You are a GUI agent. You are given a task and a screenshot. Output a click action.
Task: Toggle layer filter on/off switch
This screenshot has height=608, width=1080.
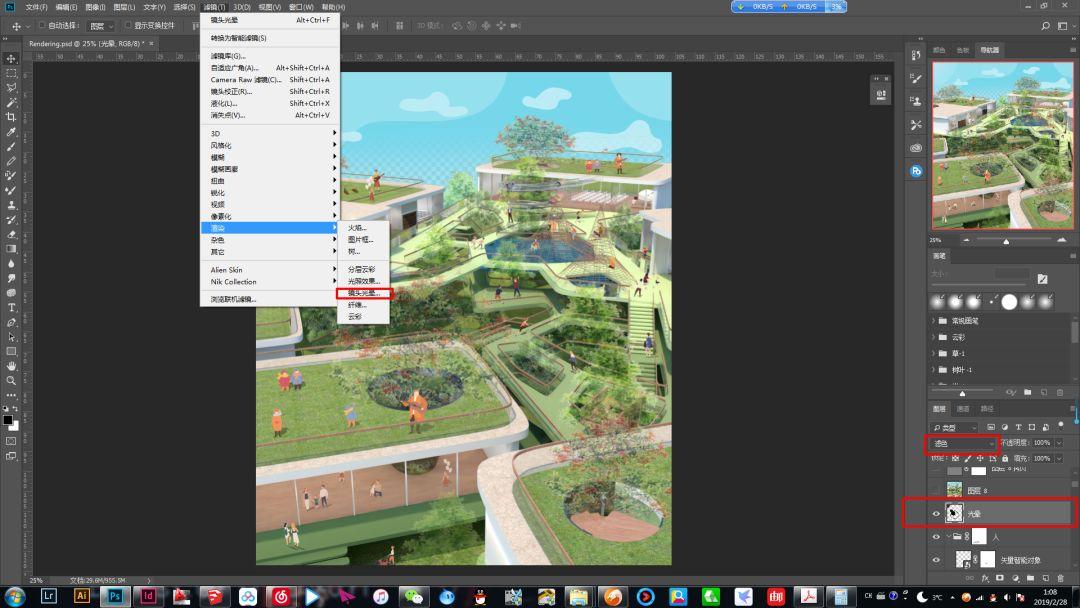[1061, 425]
